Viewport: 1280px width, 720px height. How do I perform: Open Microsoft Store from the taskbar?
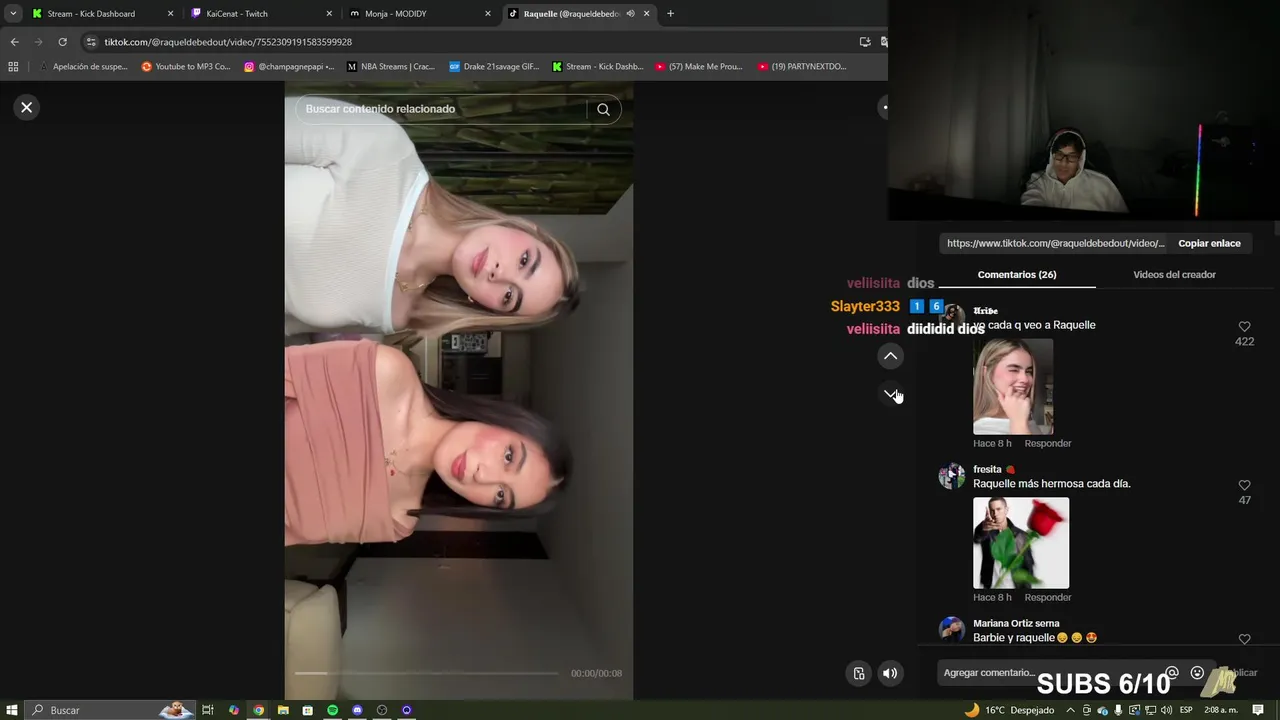pyautogui.click(x=307, y=710)
